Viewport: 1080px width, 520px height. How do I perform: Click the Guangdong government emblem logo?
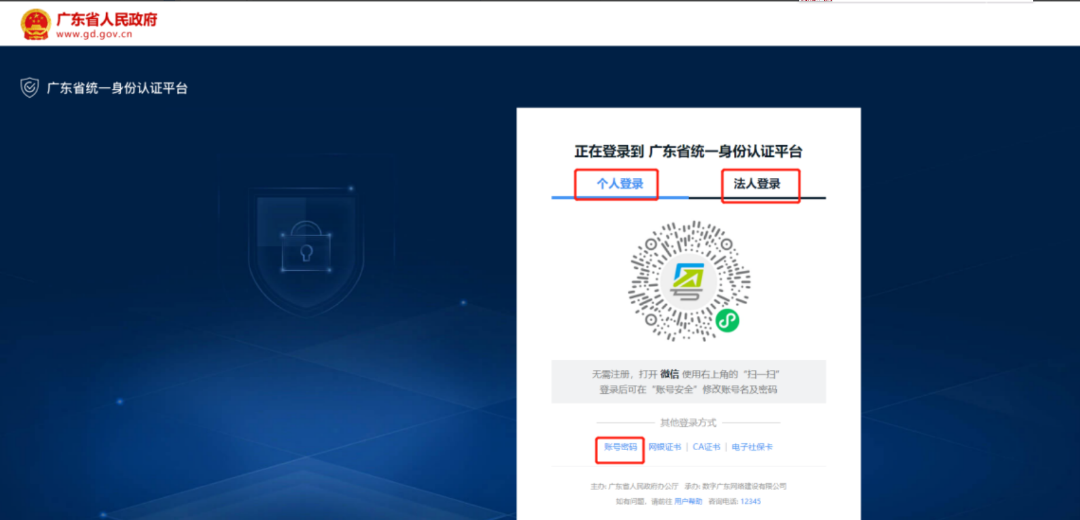click(x=35, y=24)
